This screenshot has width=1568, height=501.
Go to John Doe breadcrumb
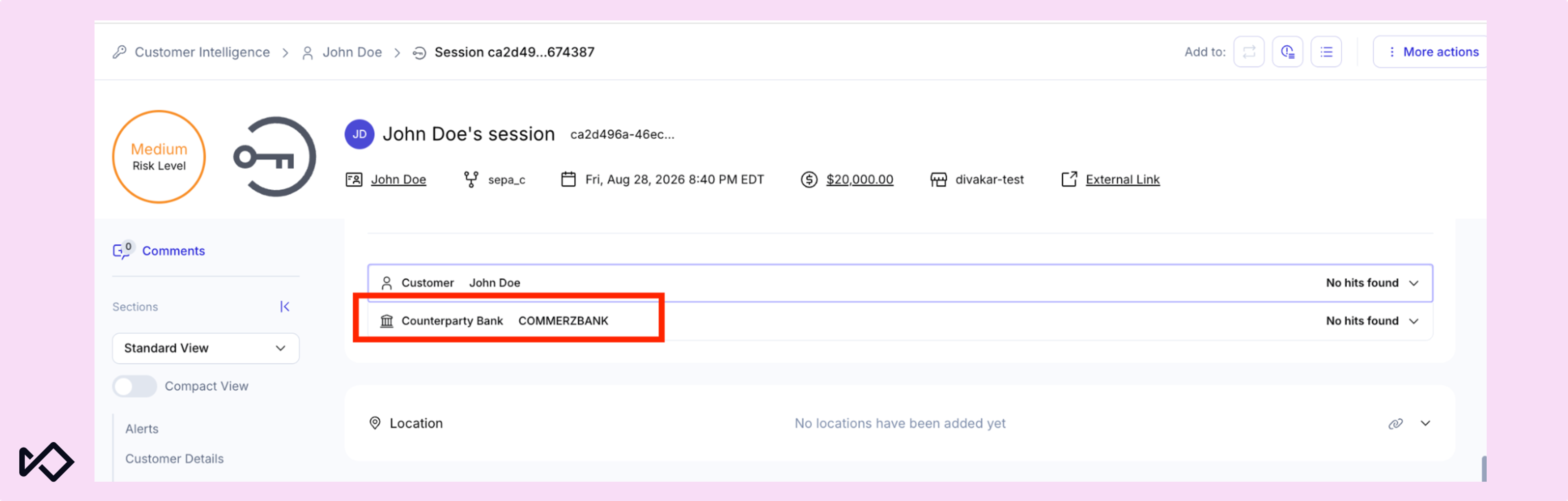[352, 52]
